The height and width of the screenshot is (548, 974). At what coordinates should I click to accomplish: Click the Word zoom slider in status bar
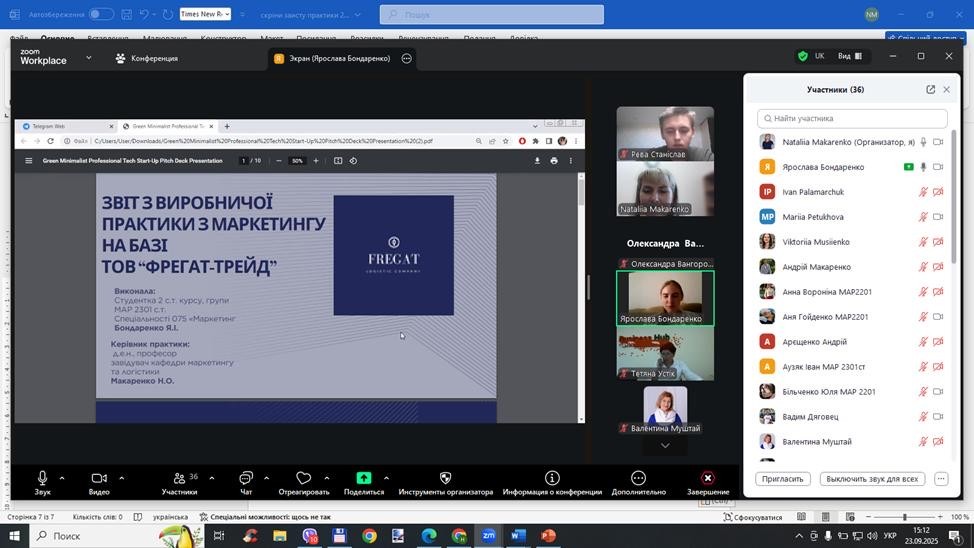904,517
